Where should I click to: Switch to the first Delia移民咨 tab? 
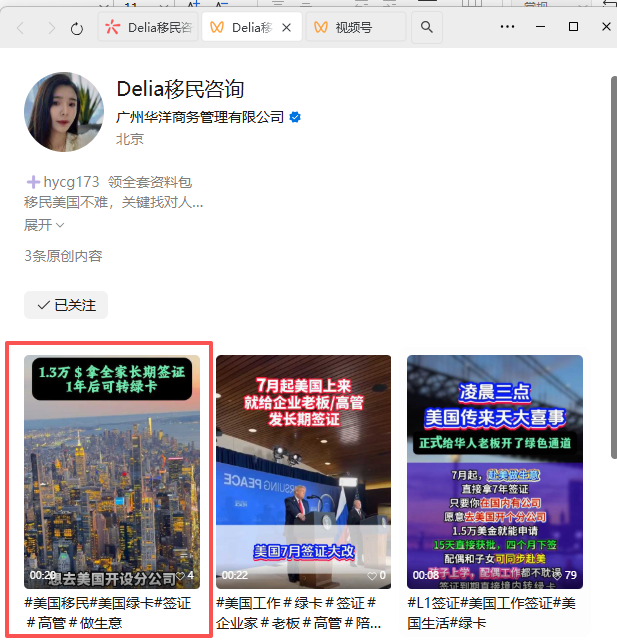pyautogui.click(x=148, y=27)
